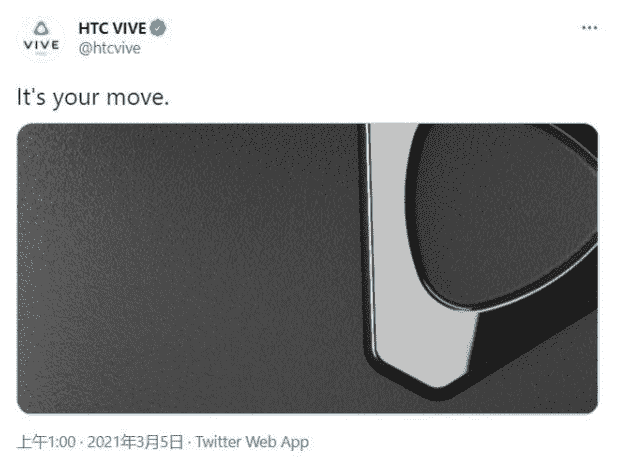The image size is (623, 465).
Task: Click the 上午1:00 timestamp
Action: click(46, 442)
